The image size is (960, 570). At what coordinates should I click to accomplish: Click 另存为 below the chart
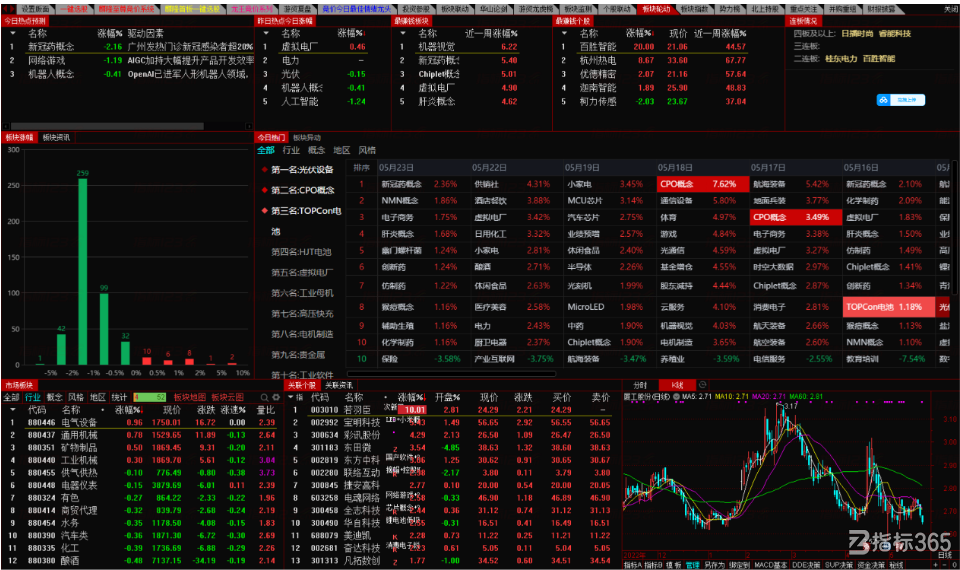tap(714, 564)
